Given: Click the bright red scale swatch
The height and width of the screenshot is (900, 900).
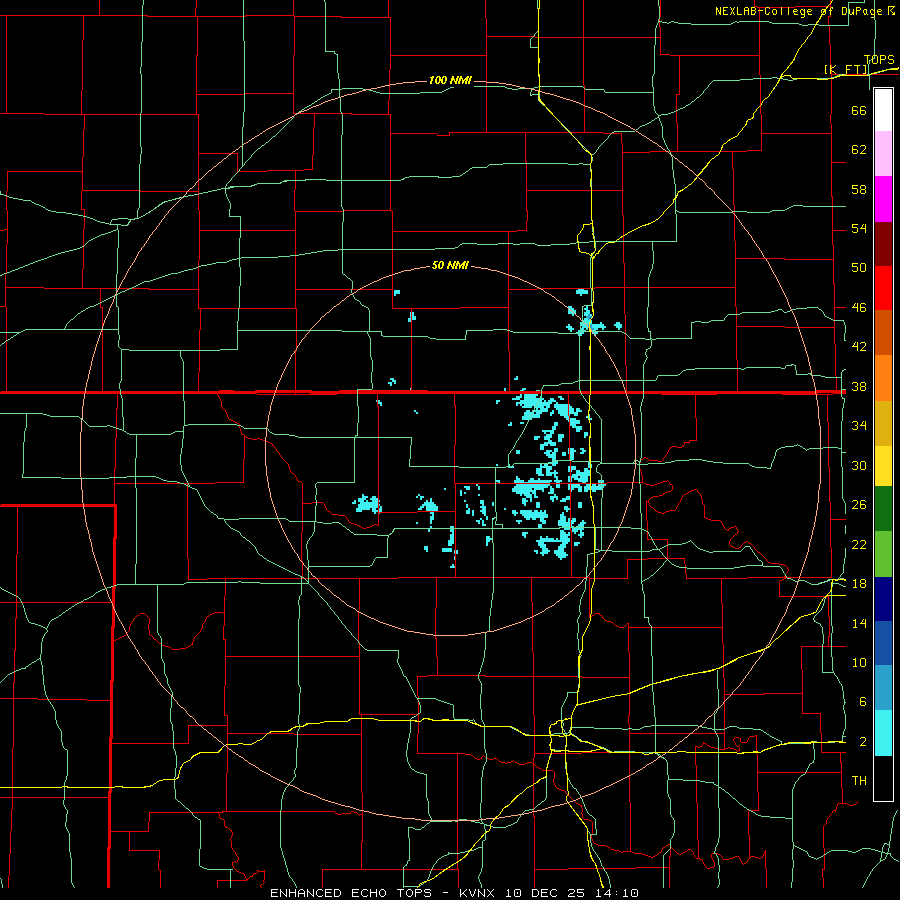Looking at the screenshot, I should 883,288.
